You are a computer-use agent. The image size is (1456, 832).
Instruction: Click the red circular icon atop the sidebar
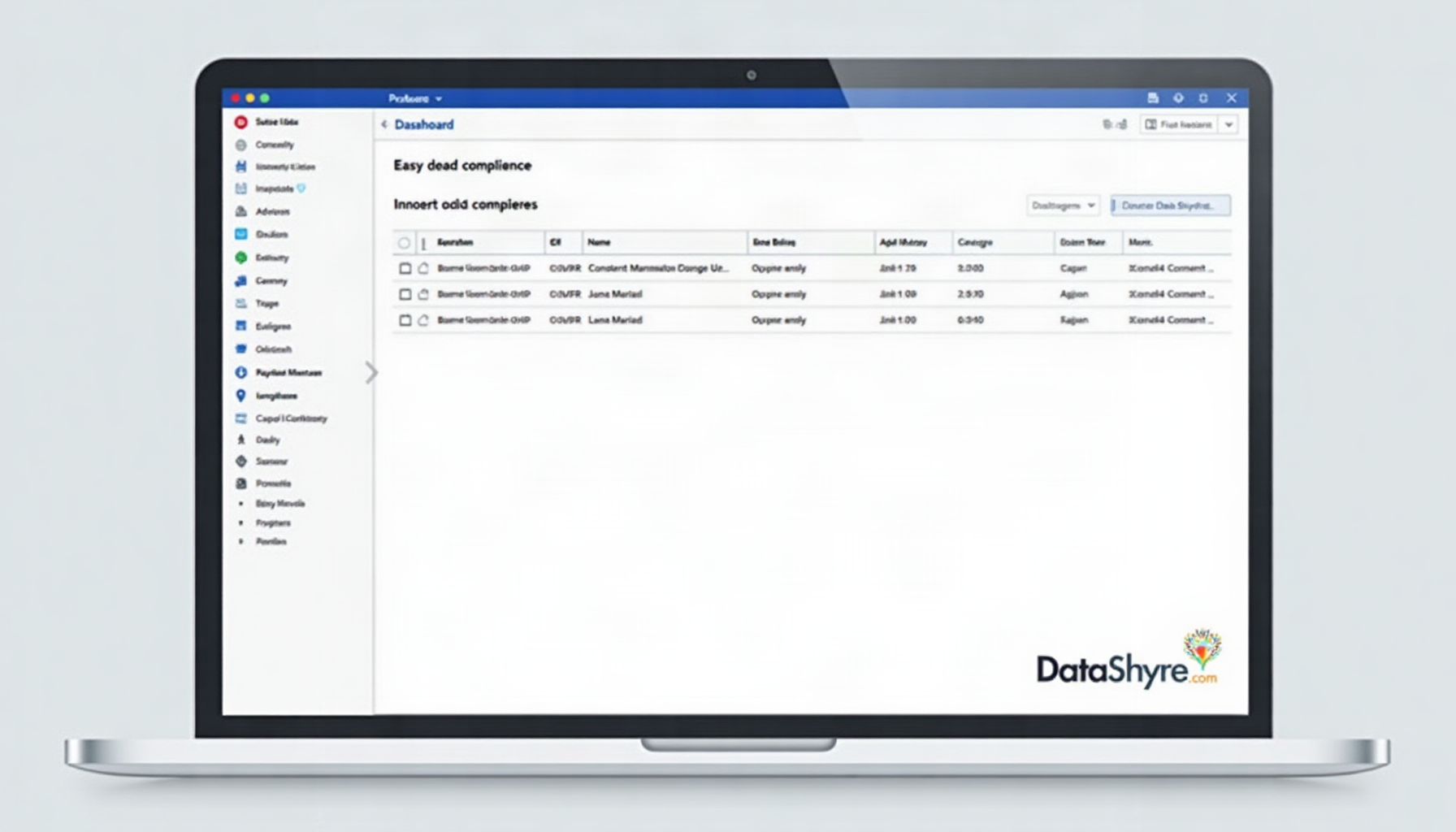(x=240, y=122)
